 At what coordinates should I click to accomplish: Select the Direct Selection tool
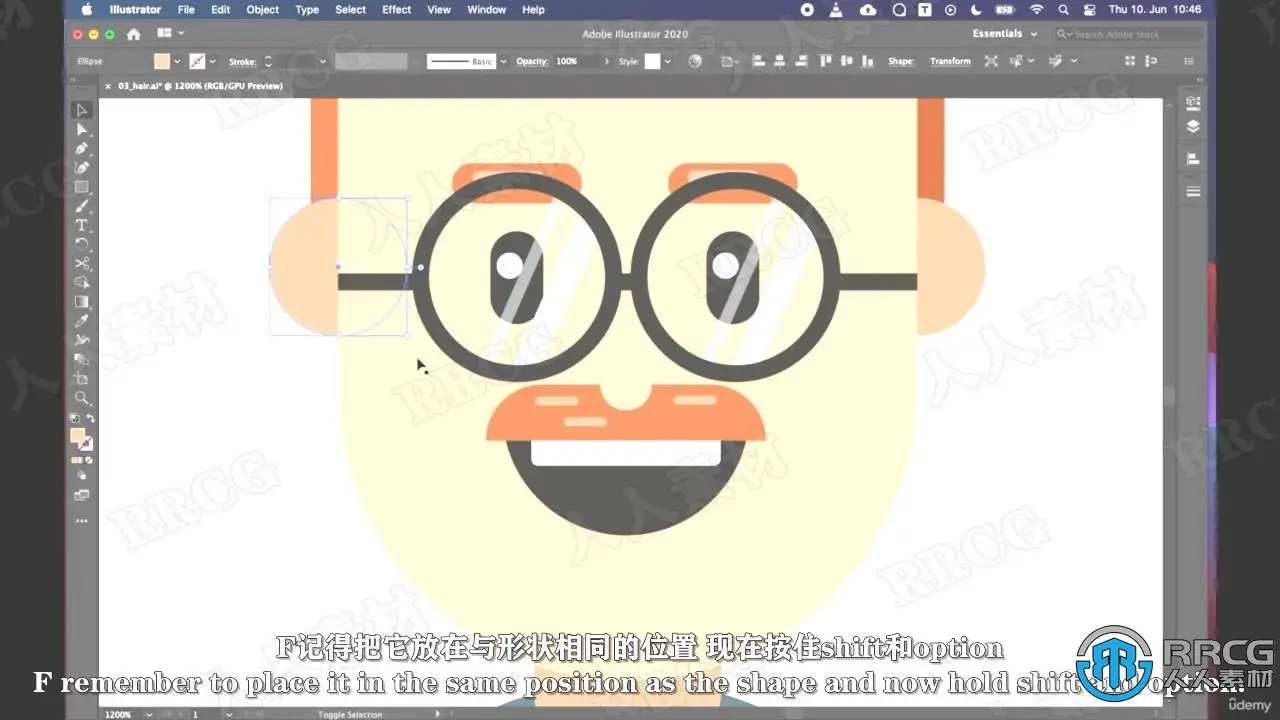(82, 130)
